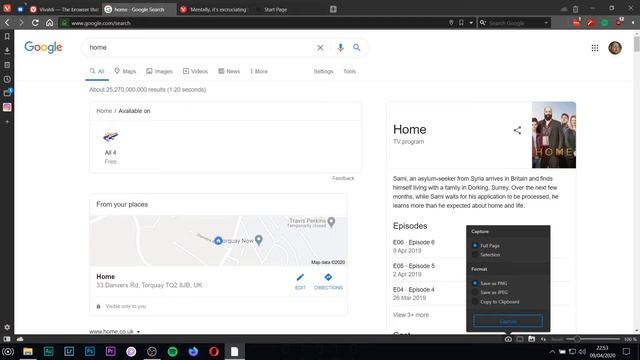Open the News results tab

click(229, 71)
